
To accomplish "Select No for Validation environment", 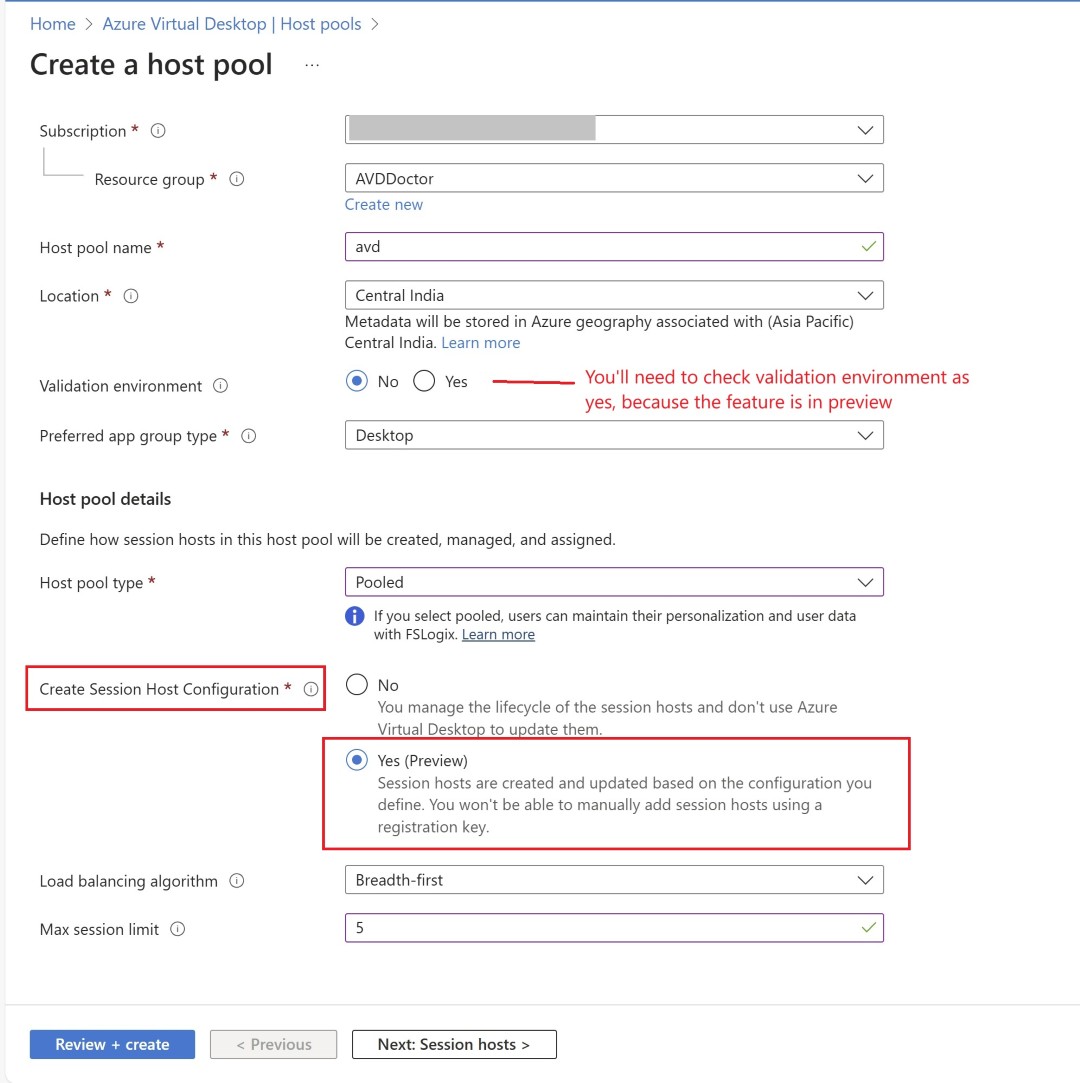I will pos(357,381).
